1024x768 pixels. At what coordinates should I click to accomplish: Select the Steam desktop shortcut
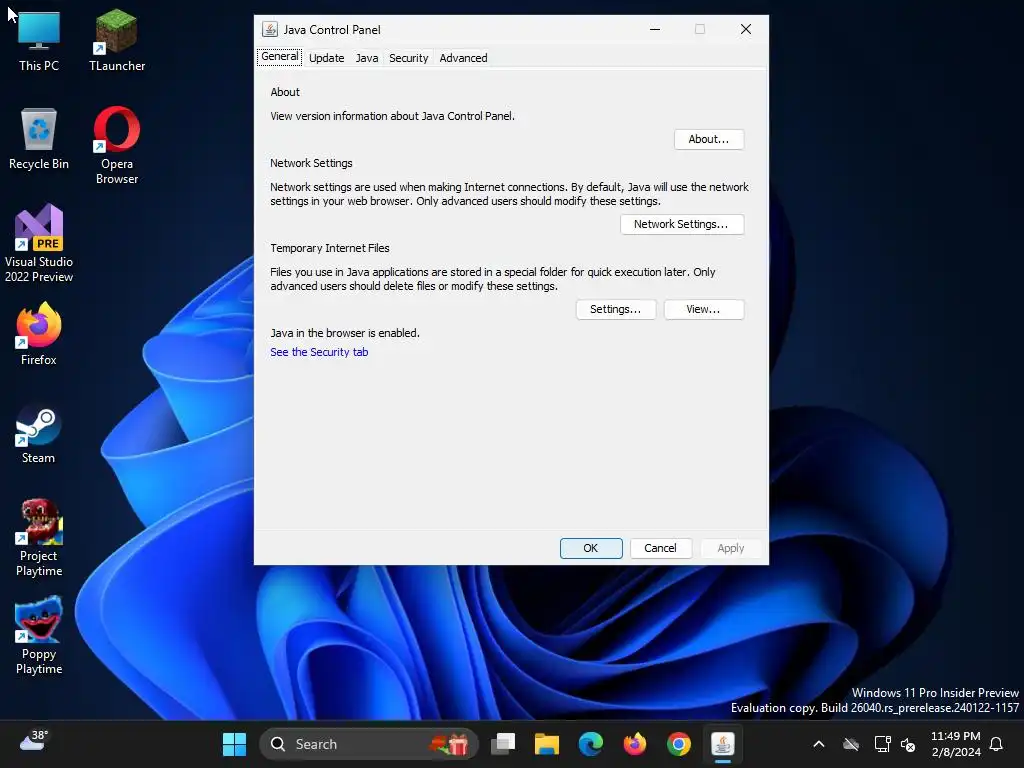(39, 434)
